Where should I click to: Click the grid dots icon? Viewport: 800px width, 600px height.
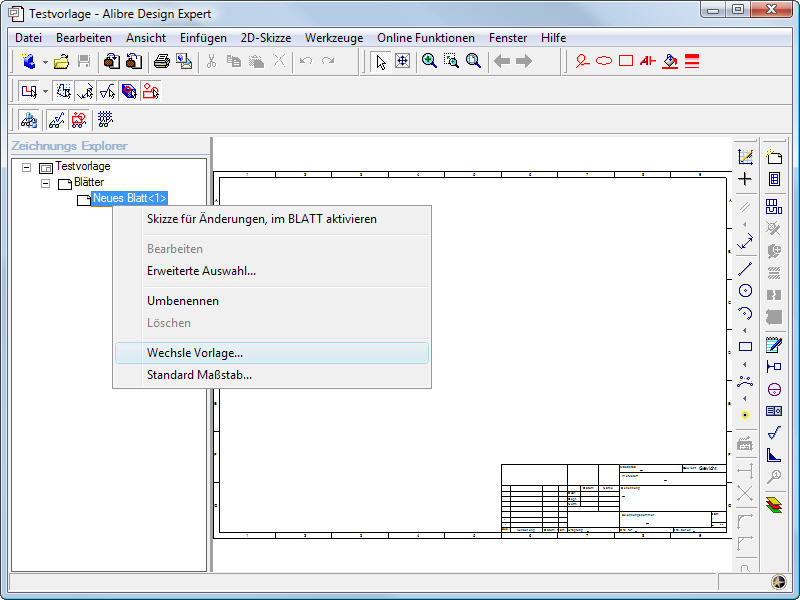pyautogui.click(x=105, y=119)
